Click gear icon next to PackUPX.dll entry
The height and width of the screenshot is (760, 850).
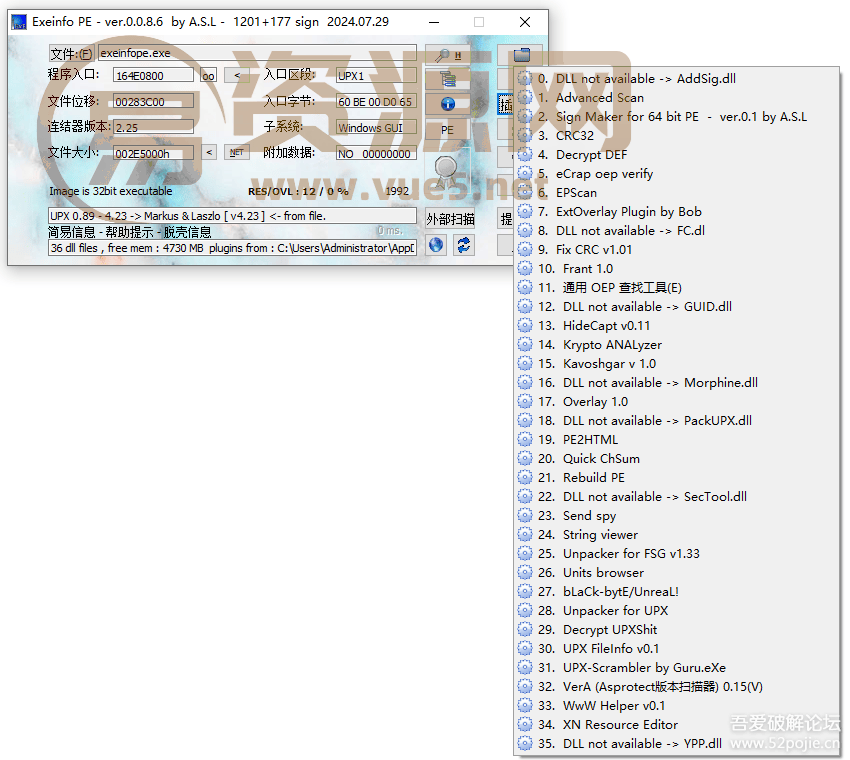pyautogui.click(x=525, y=421)
